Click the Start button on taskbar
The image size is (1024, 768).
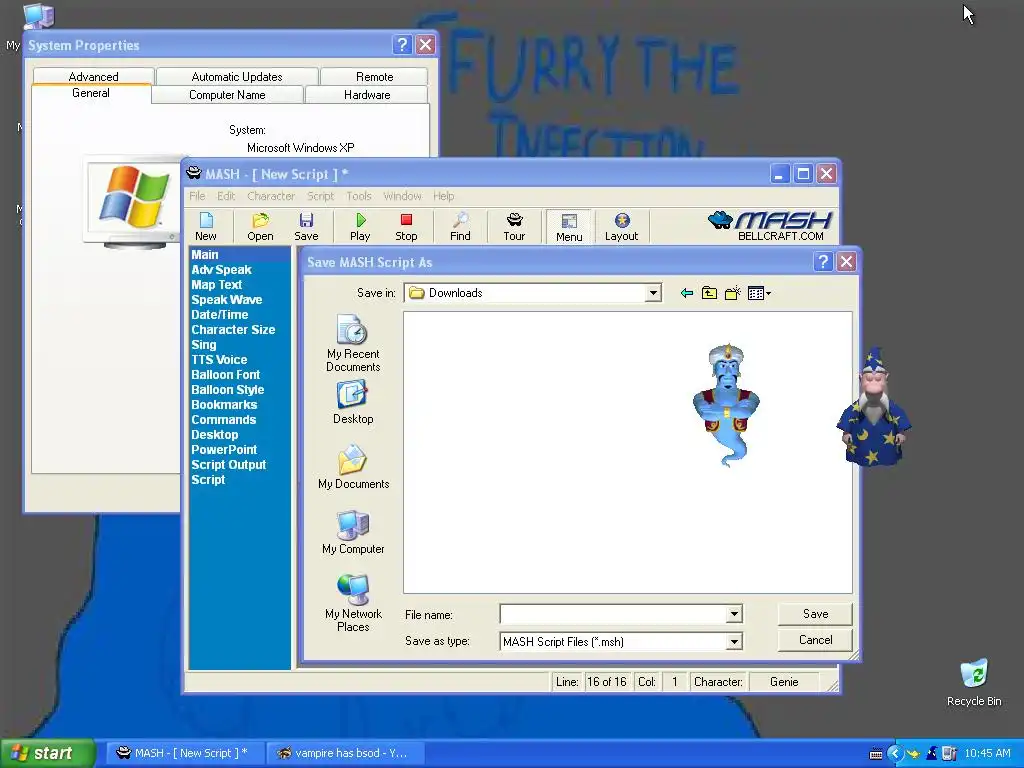48,753
